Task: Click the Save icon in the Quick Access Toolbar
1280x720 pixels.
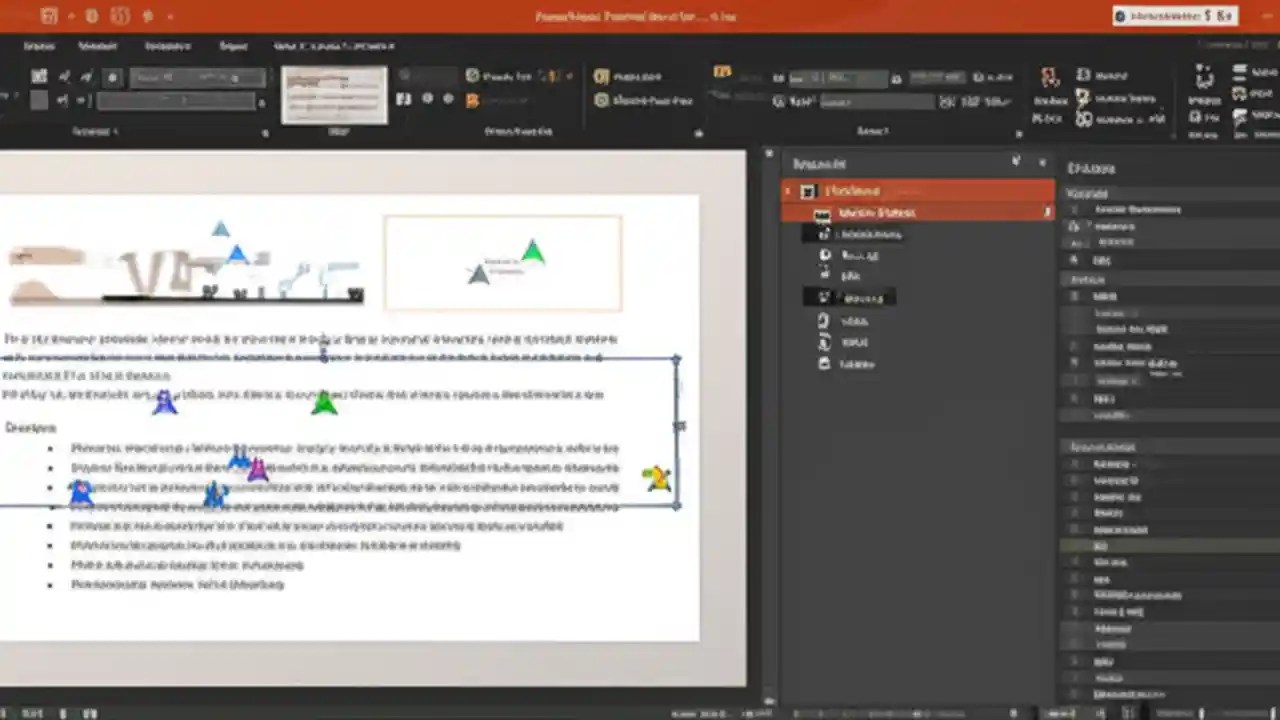Action: 47,16
